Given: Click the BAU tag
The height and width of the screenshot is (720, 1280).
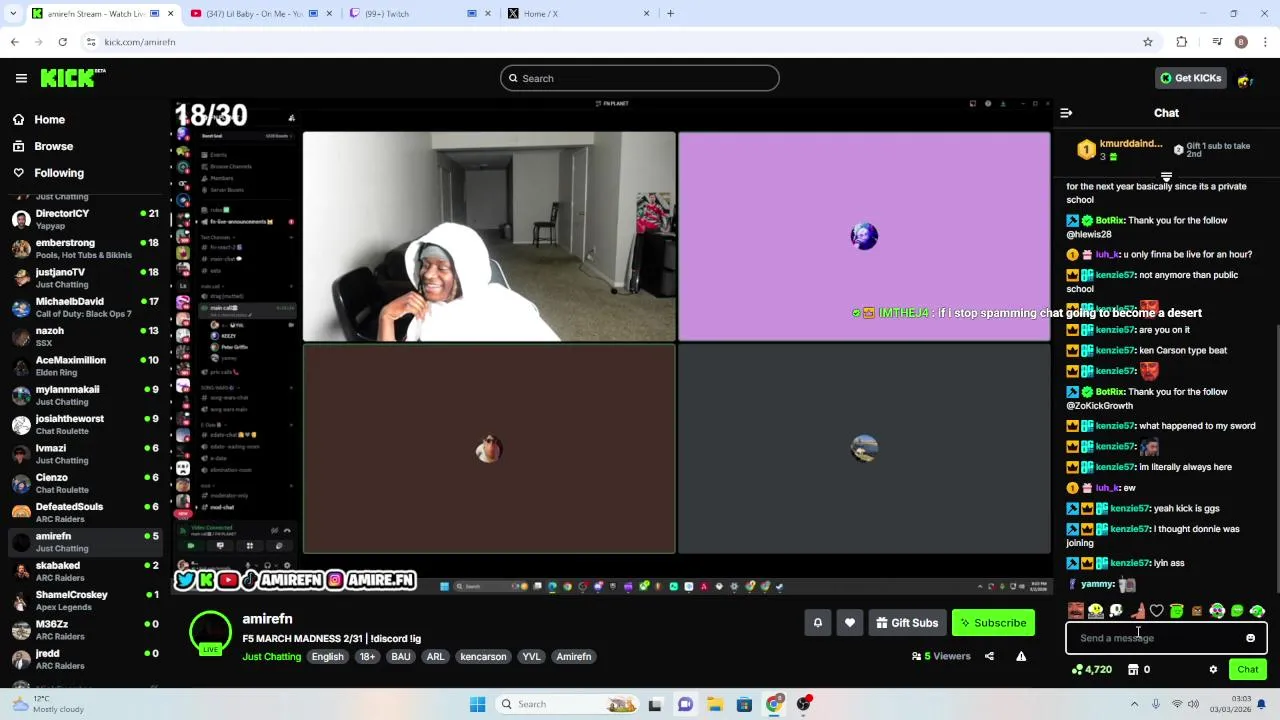Looking at the screenshot, I should (401, 657).
